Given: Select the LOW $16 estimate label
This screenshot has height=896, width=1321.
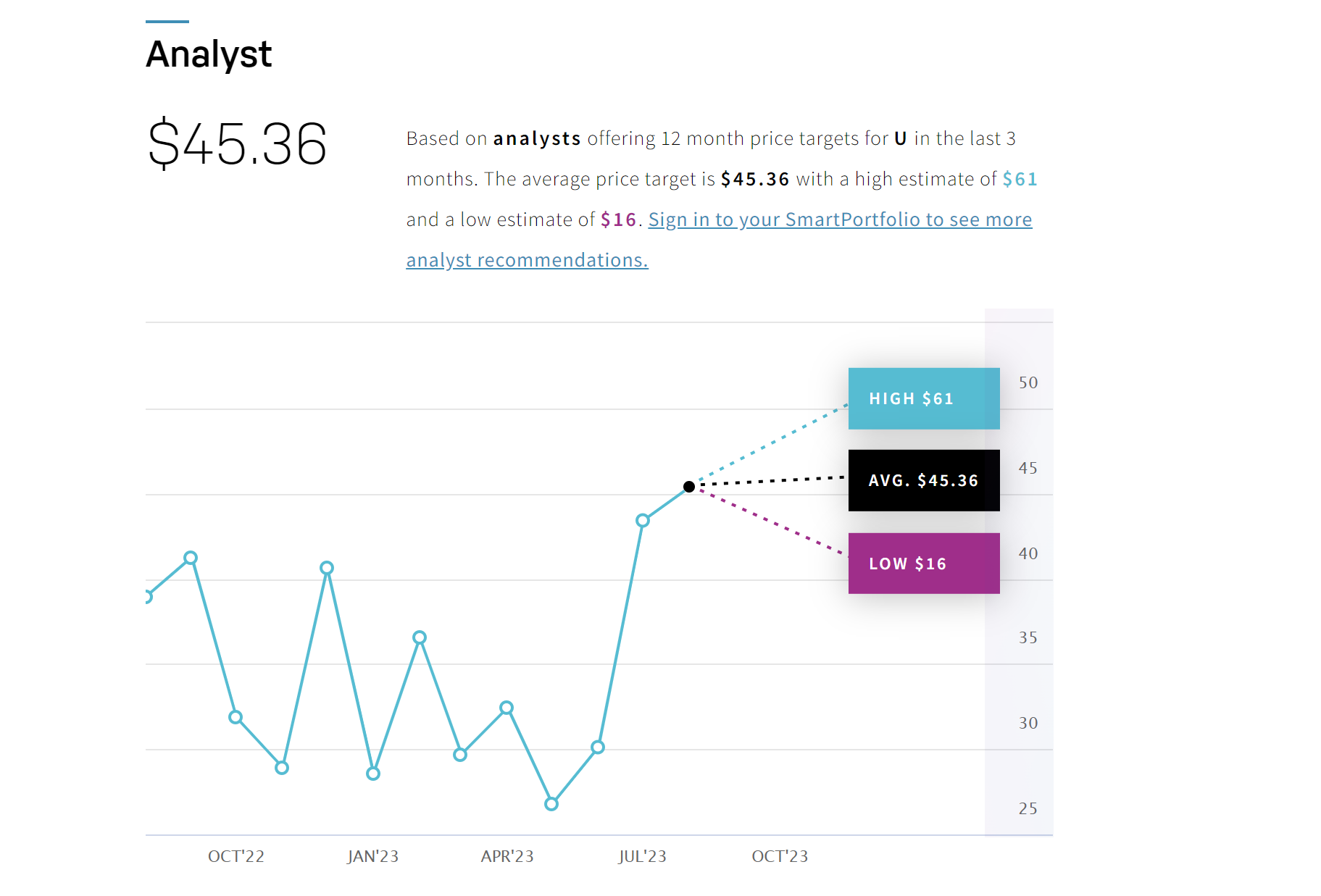Looking at the screenshot, I should [x=924, y=564].
